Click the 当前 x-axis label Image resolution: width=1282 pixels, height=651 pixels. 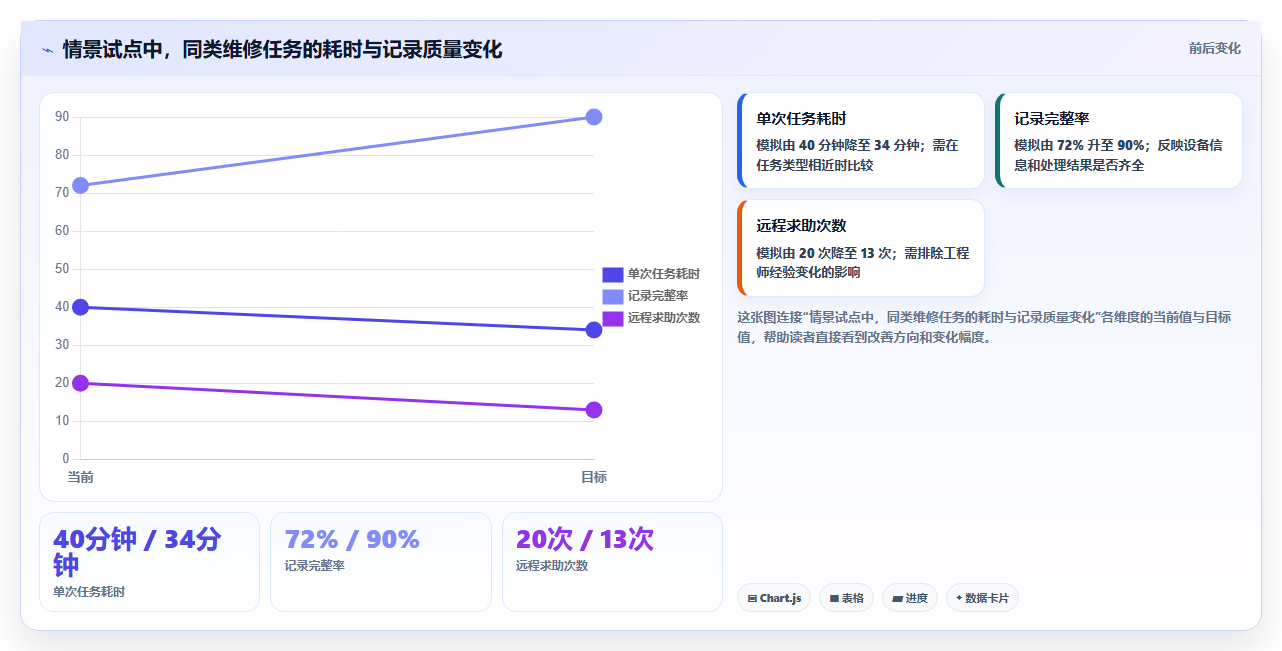click(80, 477)
